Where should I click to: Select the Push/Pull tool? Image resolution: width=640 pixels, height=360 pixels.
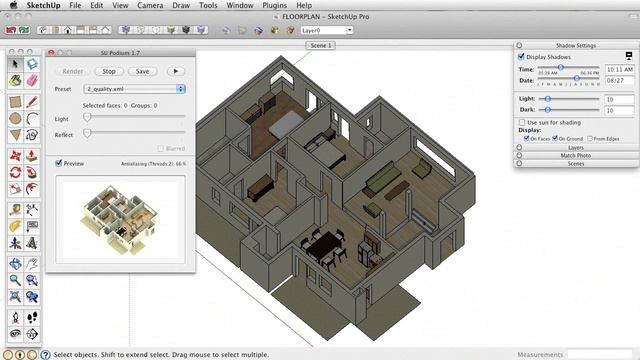[x=32, y=156]
